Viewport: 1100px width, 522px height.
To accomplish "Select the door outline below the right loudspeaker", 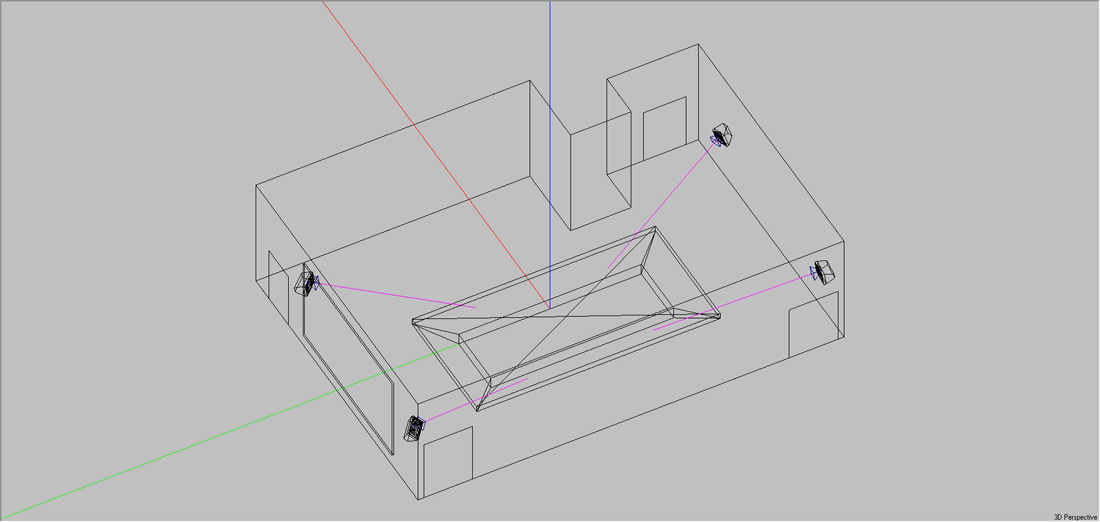I will (x=813, y=331).
